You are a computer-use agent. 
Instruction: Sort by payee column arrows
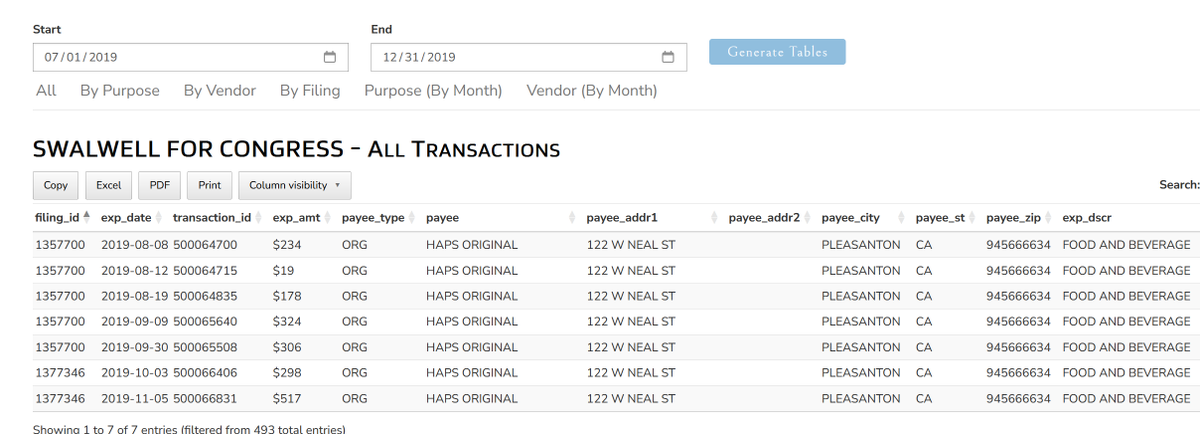574,217
